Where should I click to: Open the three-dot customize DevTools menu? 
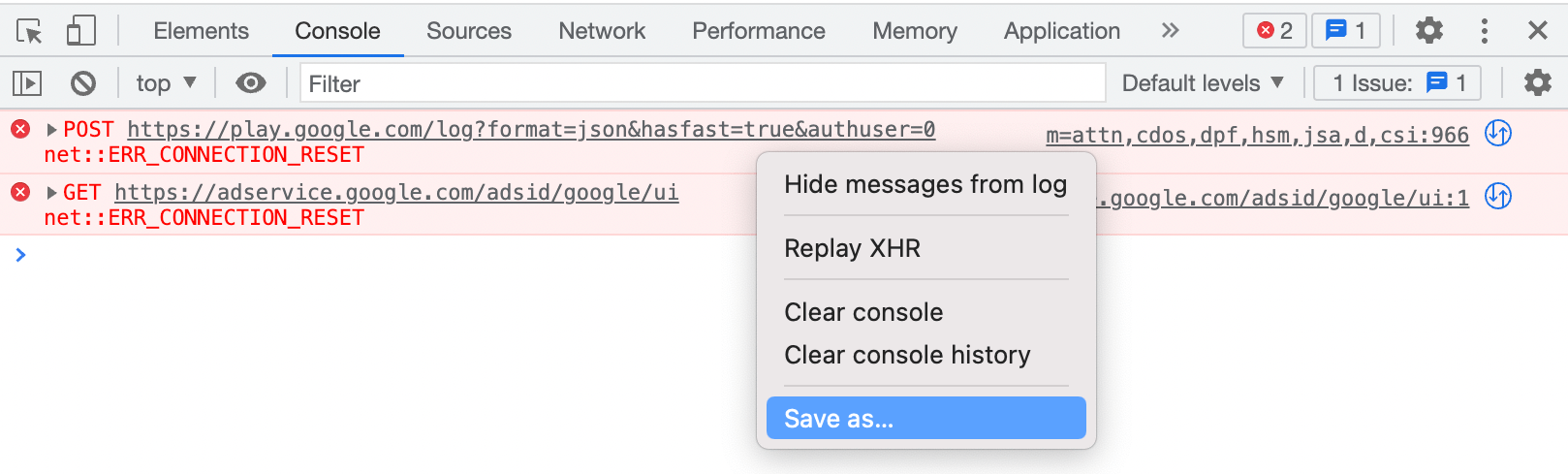[1485, 31]
